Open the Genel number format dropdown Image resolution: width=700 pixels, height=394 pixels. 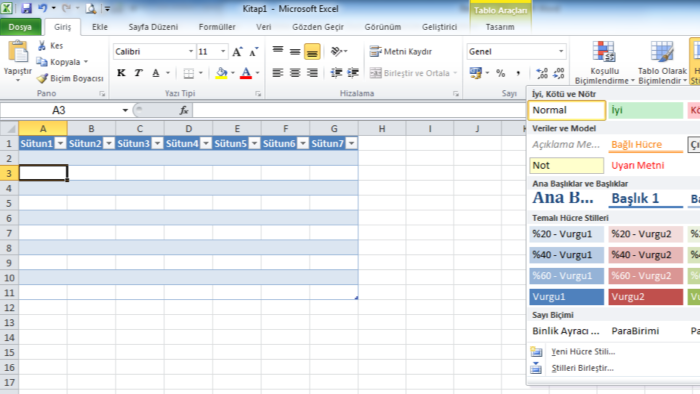[561, 51]
